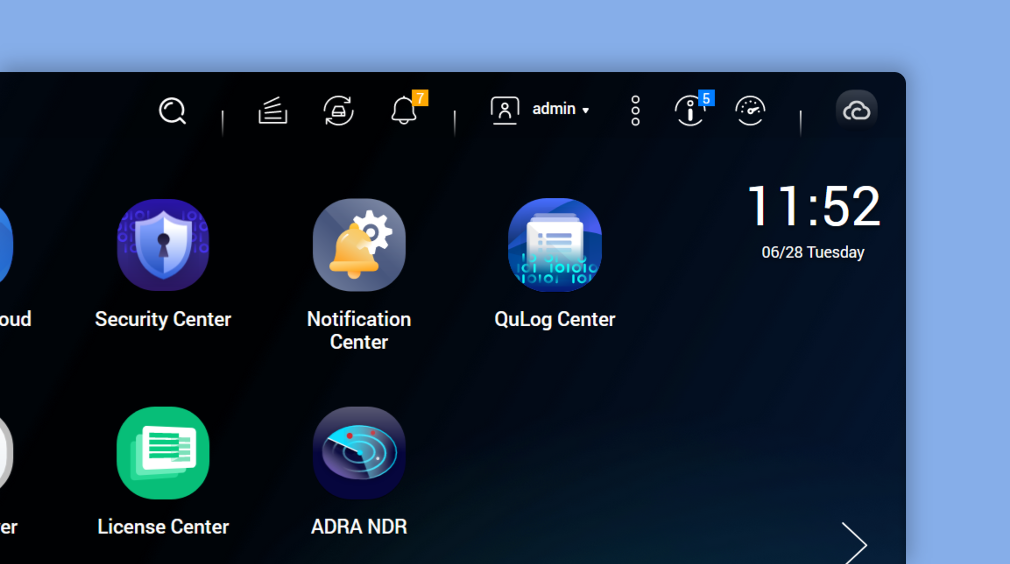Viewport: 1010px width, 564px height.
Task: Open the external devices icon
Action: 339,111
